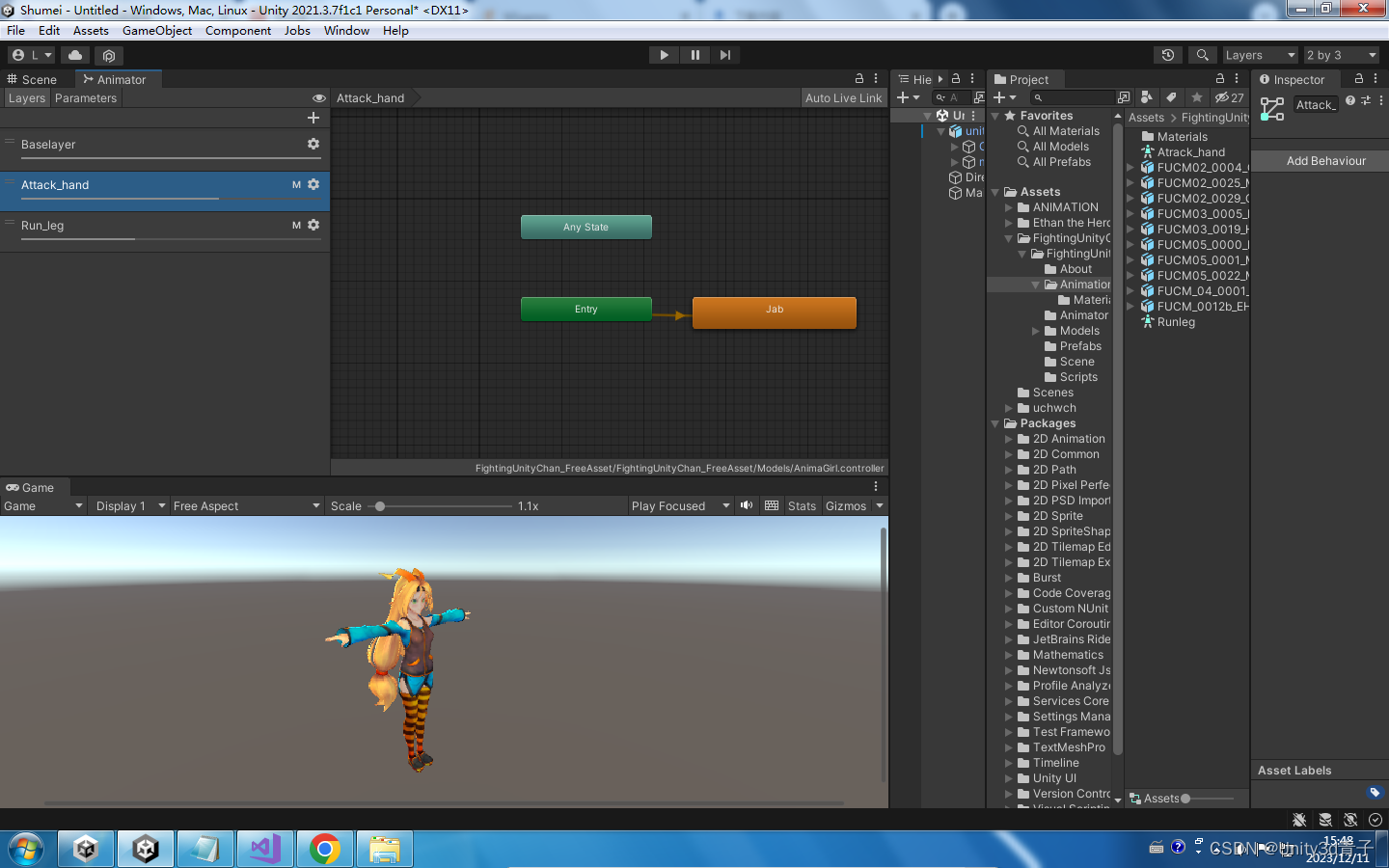Click the Attack_hand breadcrumb in the Animator
The height and width of the screenshot is (868, 1389).
(x=370, y=98)
